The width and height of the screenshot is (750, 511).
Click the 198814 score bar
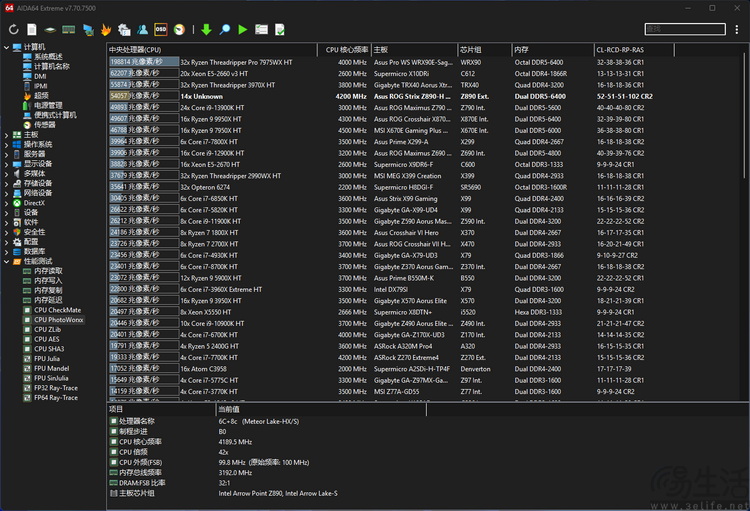pyautogui.click(x=144, y=62)
